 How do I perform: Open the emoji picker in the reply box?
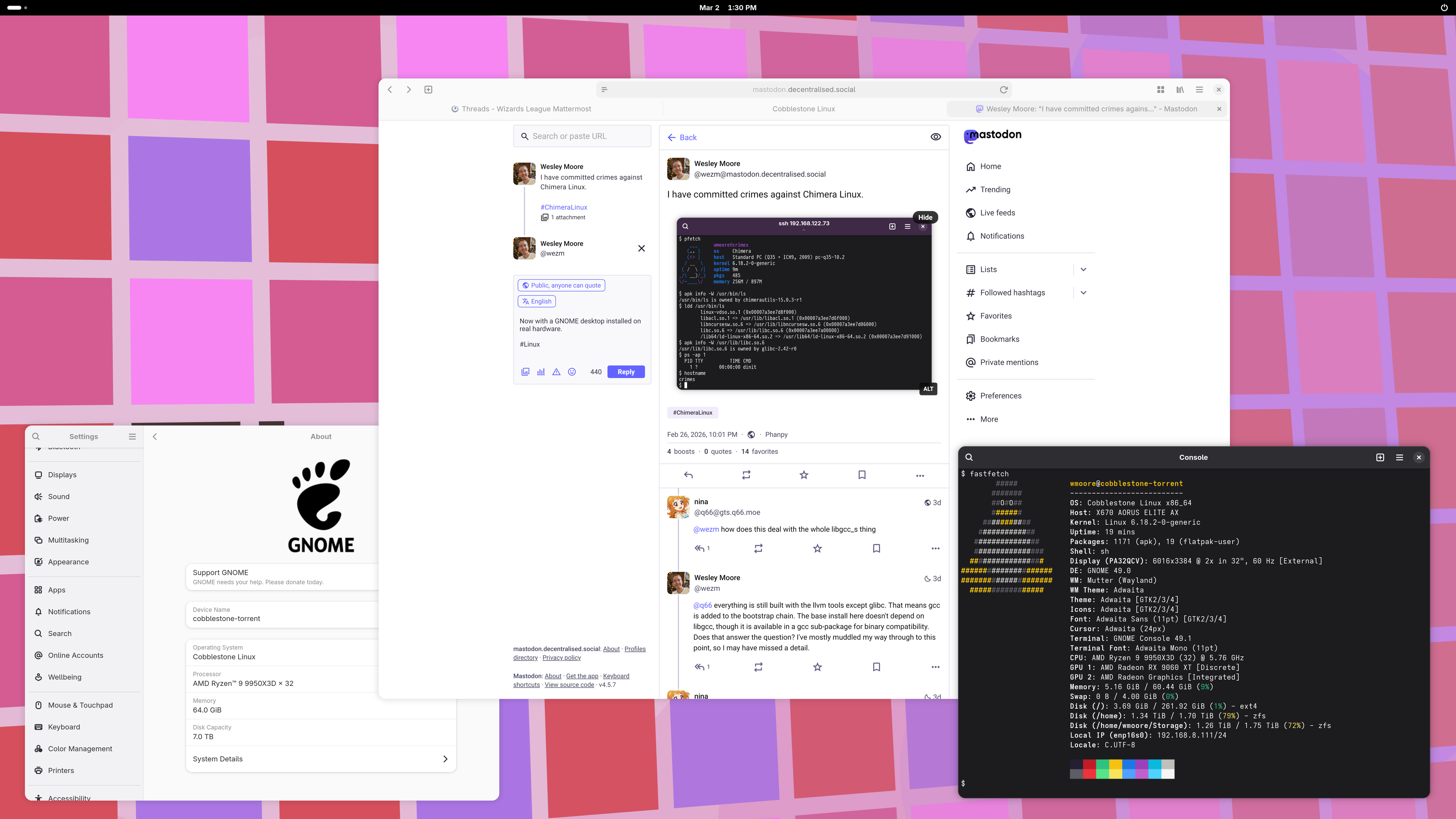(572, 372)
